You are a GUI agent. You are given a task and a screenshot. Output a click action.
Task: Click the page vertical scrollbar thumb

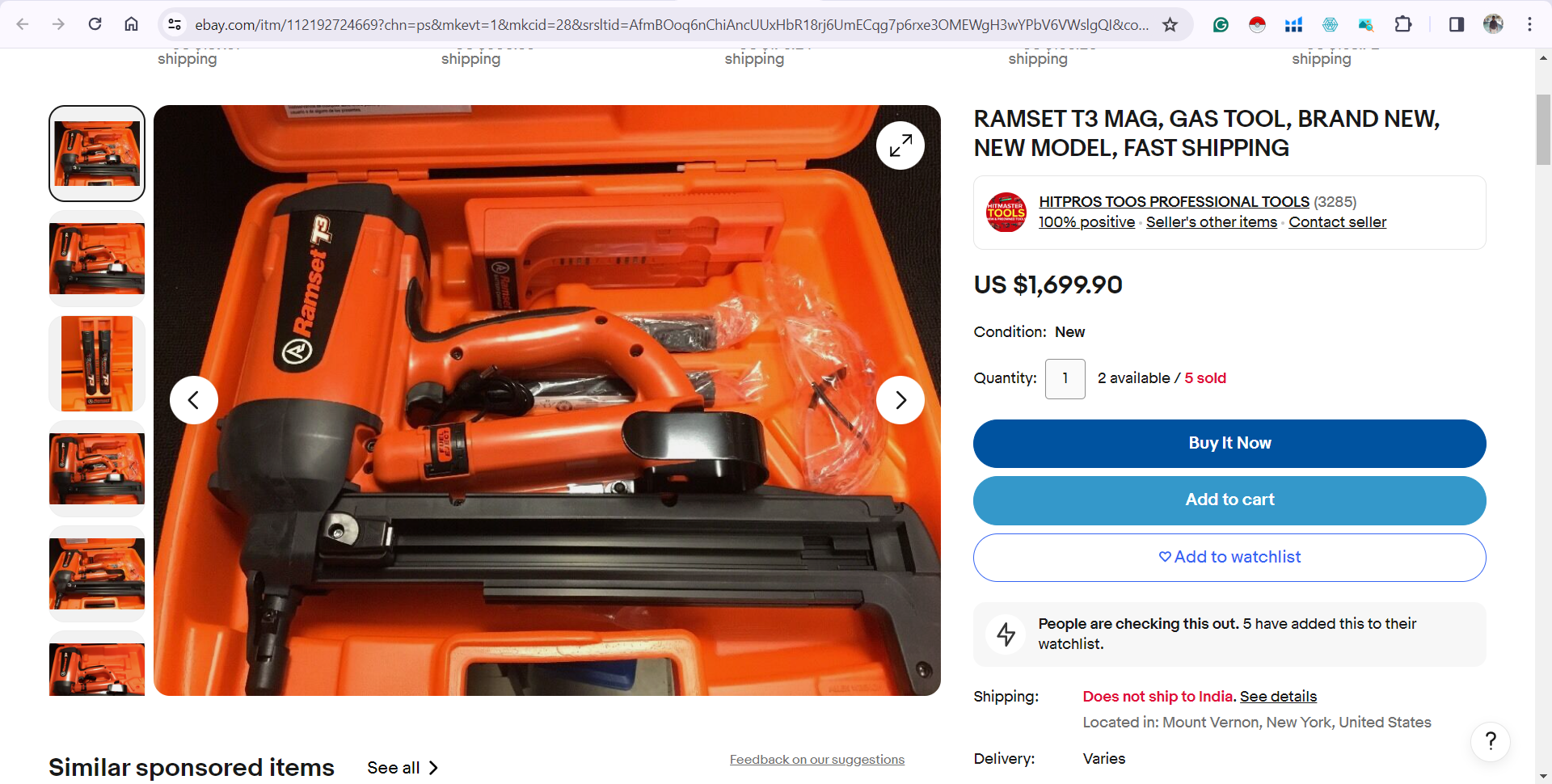[x=1543, y=129]
